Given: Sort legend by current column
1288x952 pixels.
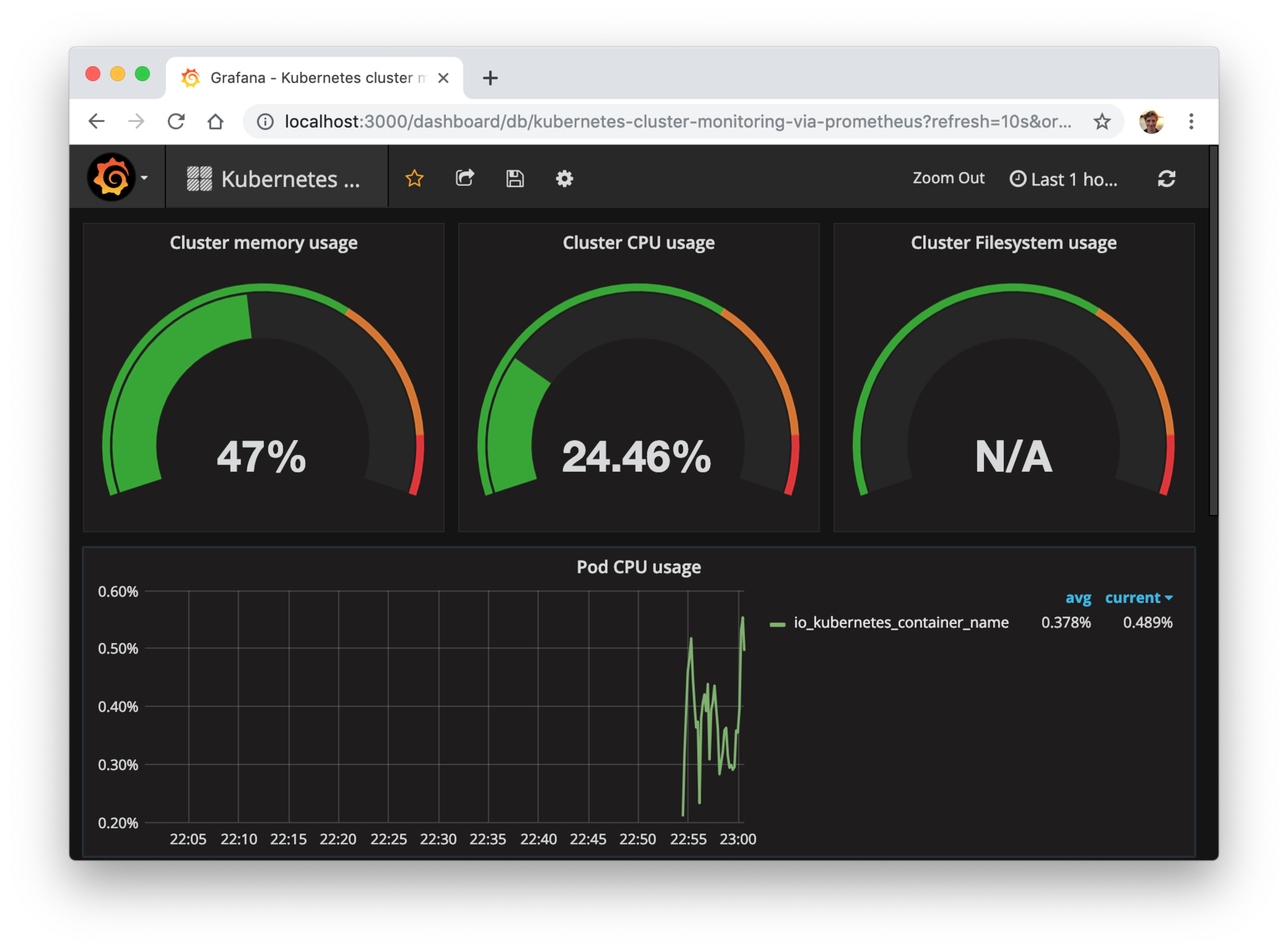Looking at the screenshot, I should coord(1138,597).
